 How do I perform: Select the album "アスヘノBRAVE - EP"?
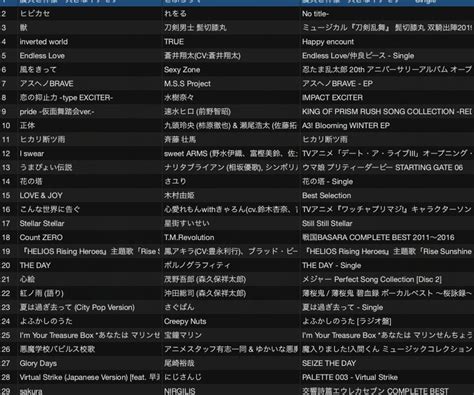pos(337,84)
